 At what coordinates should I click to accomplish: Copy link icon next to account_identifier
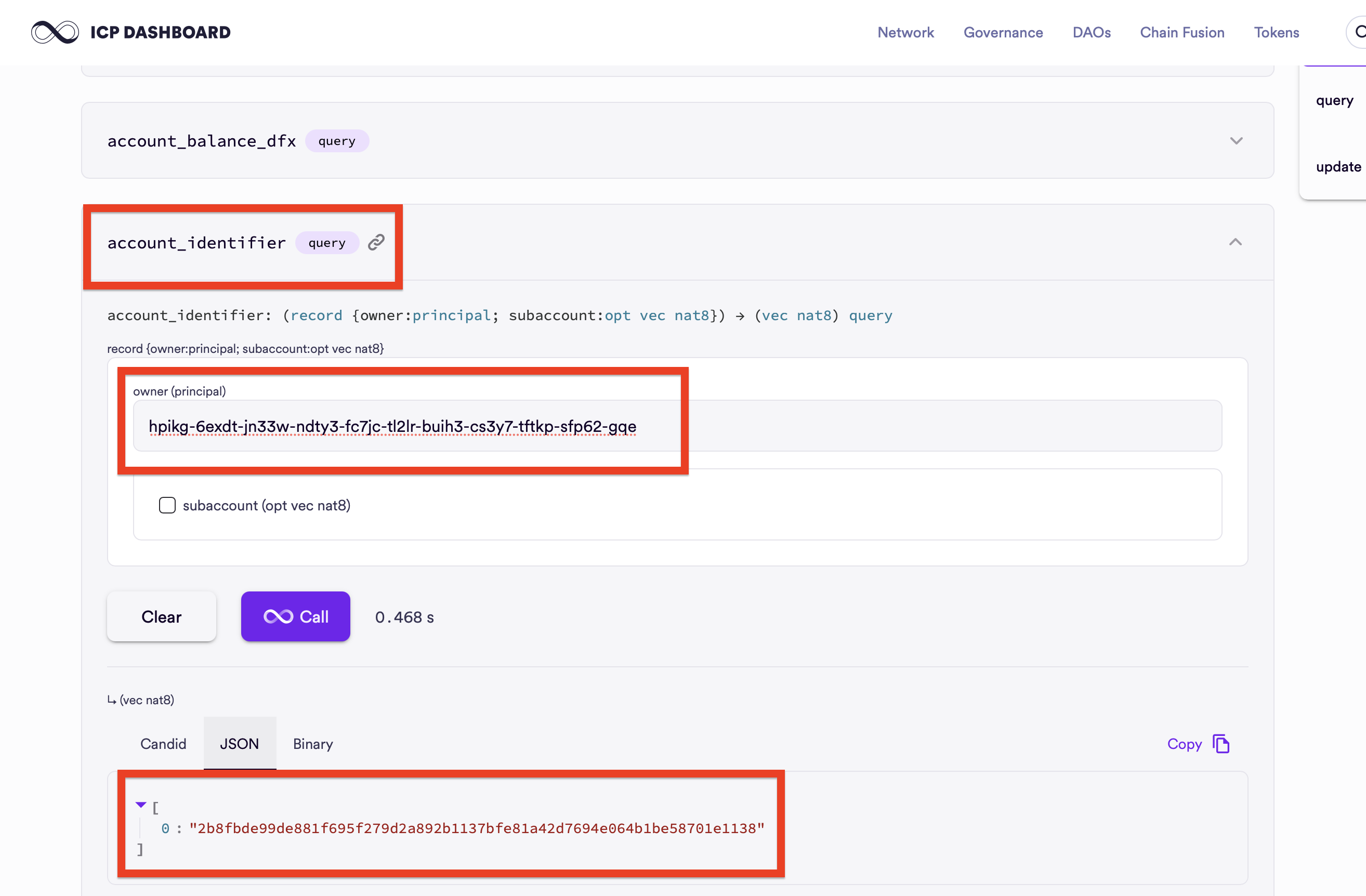pyautogui.click(x=376, y=242)
